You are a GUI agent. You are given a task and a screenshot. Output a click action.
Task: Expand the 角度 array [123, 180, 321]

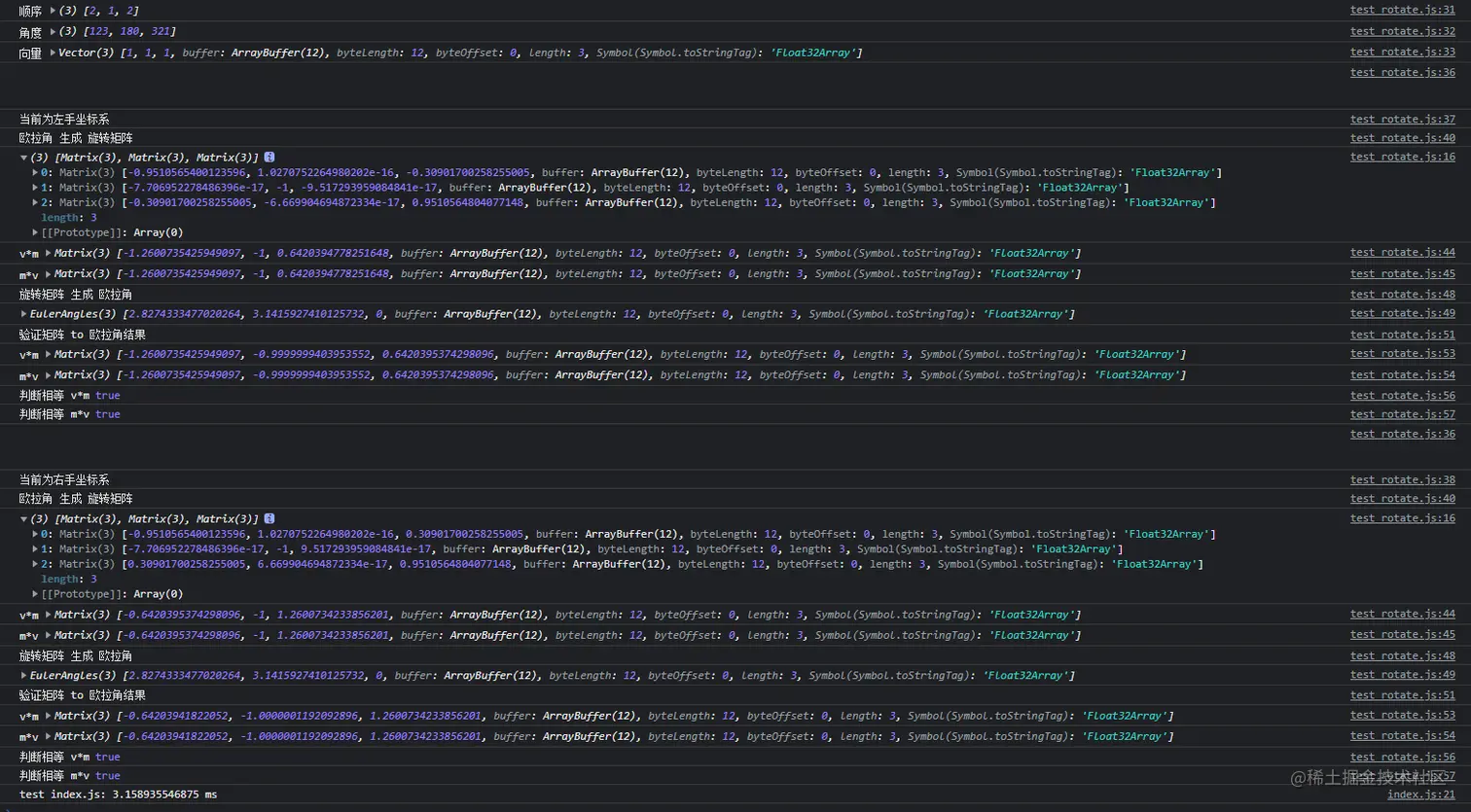click(x=53, y=32)
